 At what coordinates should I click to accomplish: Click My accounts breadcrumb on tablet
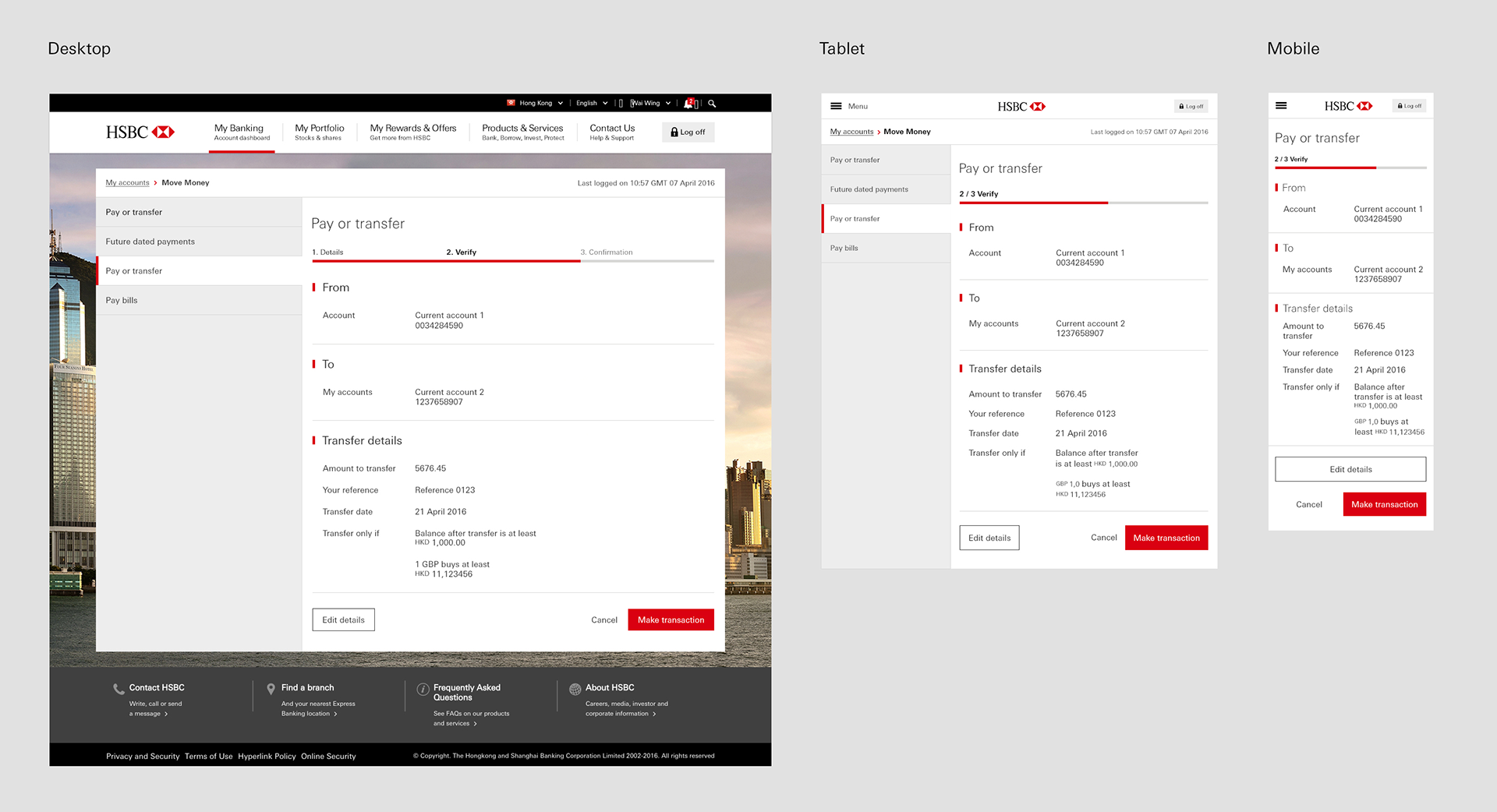click(x=851, y=132)
